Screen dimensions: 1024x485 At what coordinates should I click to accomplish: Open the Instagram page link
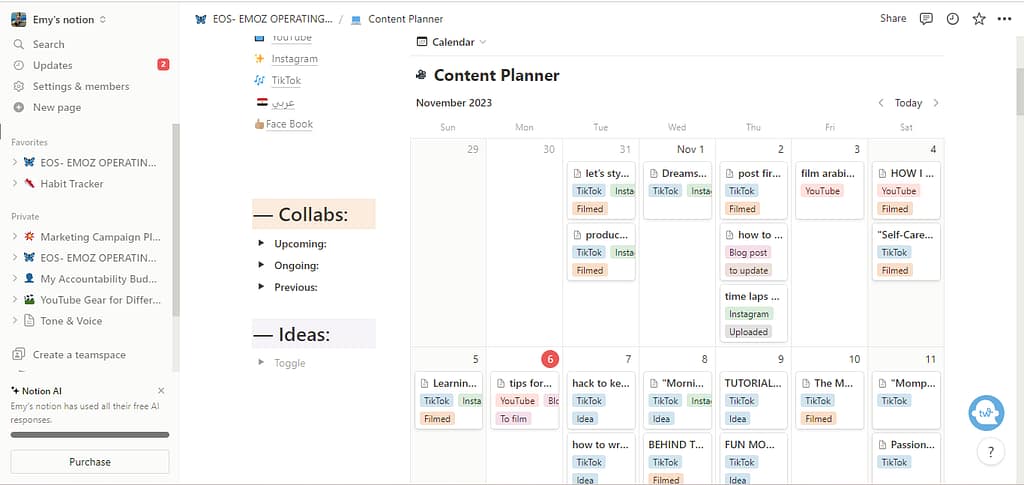pos(294,59)
